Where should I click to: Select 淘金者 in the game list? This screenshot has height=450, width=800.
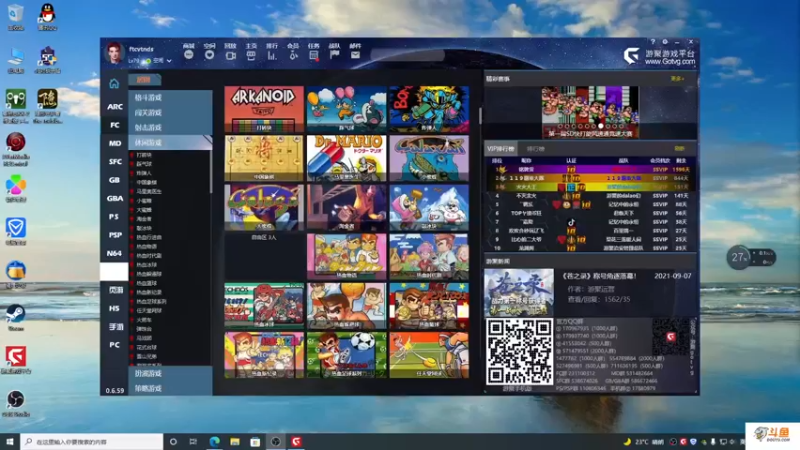coord(144,219)
